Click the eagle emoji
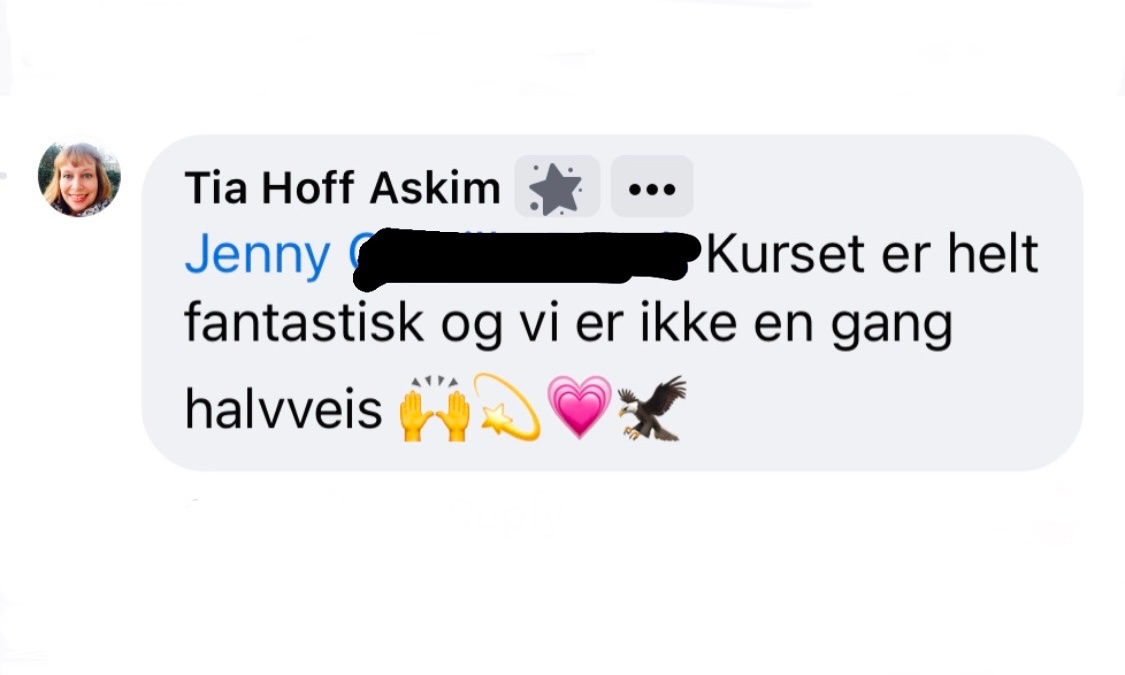The height and width of the screenshot is (675, 1125). (x=652, y=407)
